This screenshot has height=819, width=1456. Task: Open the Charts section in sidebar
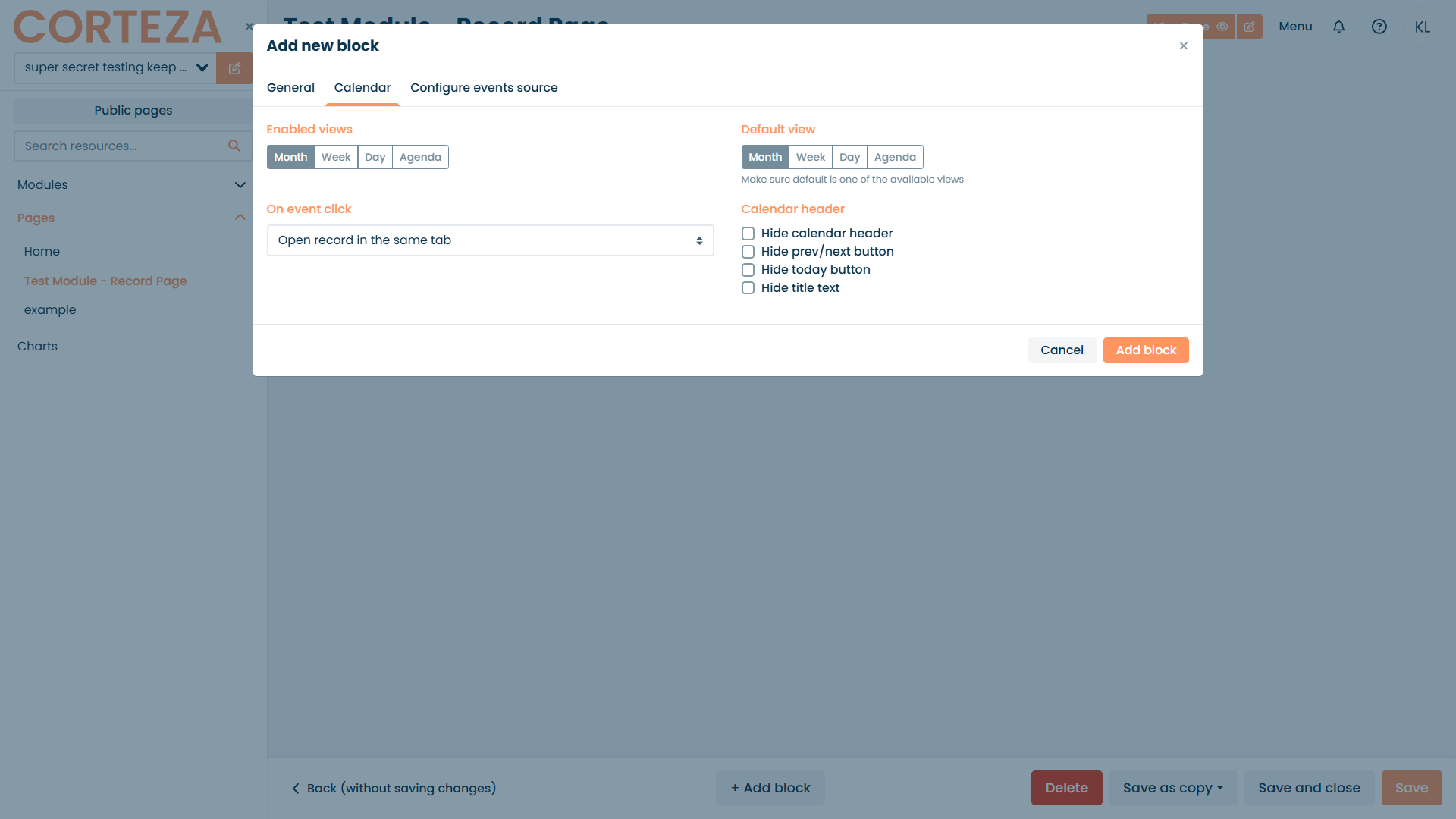tap(37, 346)
